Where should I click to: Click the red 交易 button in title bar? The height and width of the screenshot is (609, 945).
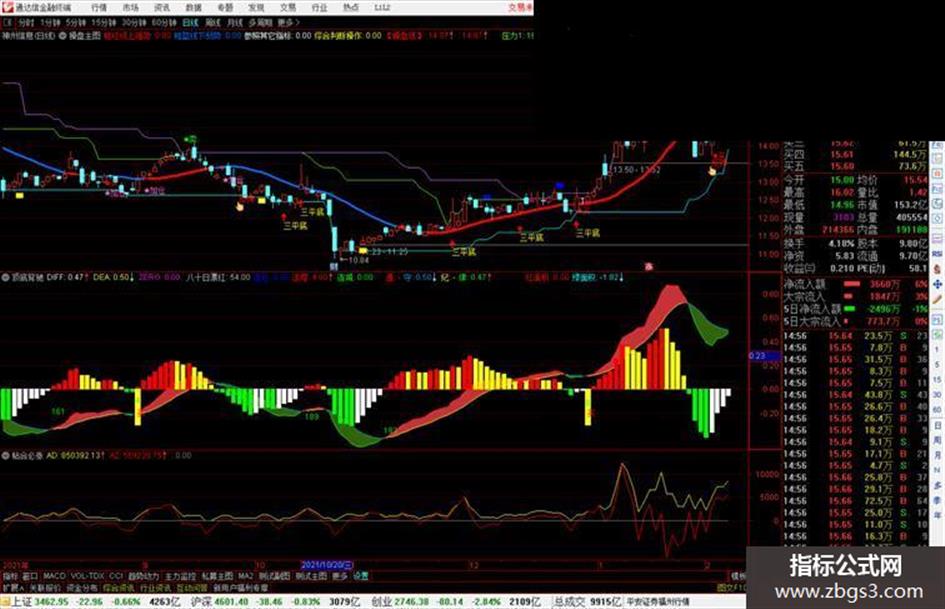(520, 7)
